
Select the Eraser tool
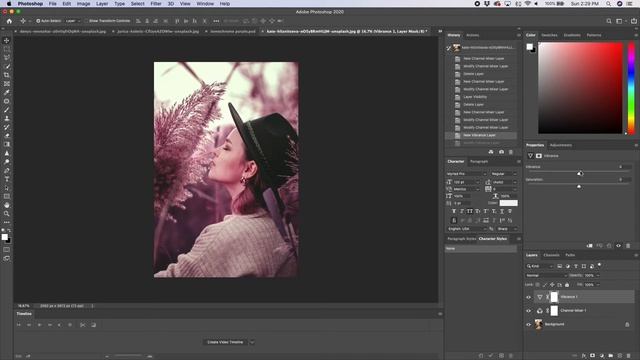[7, 136]
